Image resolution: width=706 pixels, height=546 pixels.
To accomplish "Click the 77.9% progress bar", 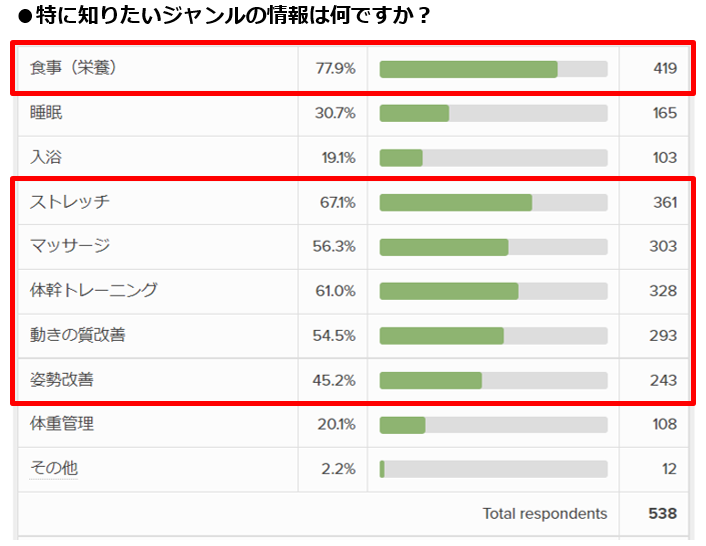I will [x=493, y=69].
